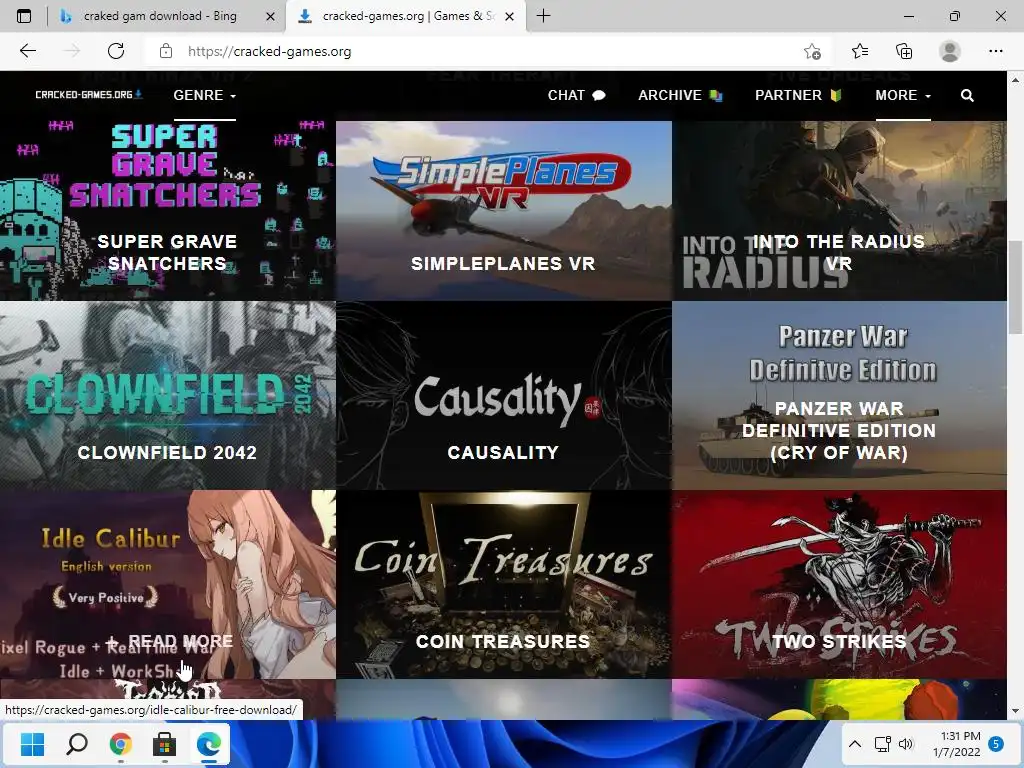Show hidden system tray icons
1024x768 pixels.
tap(854, 744)
